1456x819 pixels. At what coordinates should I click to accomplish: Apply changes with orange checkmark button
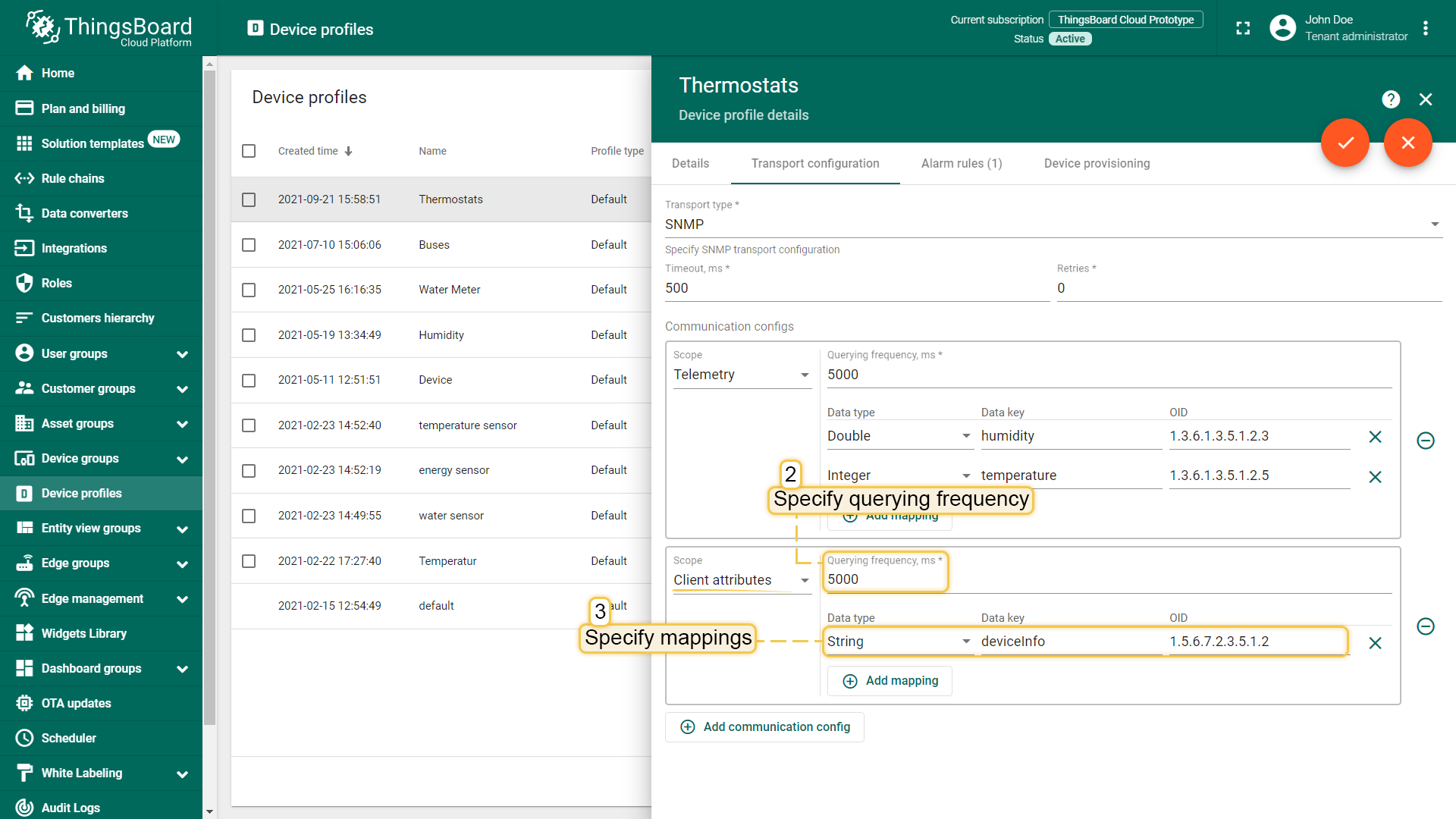(1345, 143)
